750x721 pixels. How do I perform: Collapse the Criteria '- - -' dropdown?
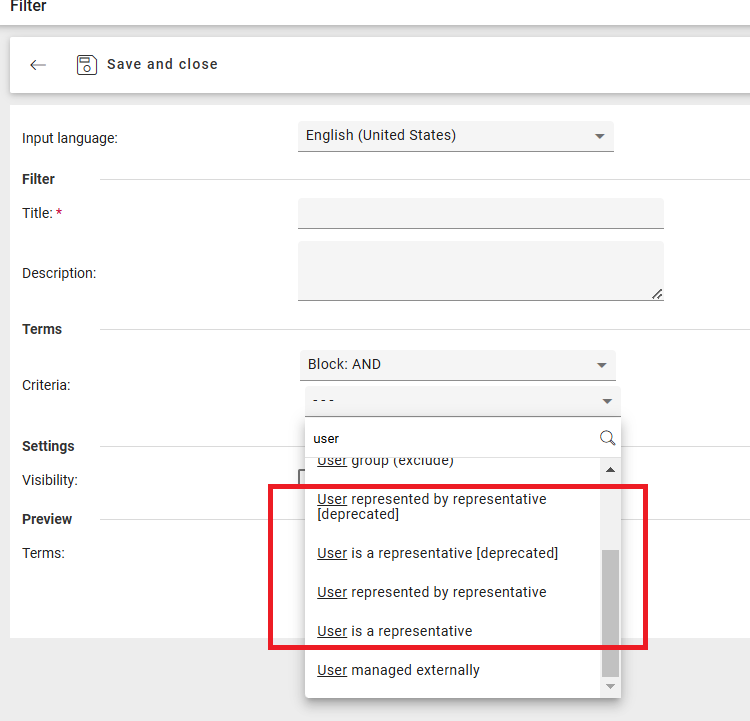[462, 401]
